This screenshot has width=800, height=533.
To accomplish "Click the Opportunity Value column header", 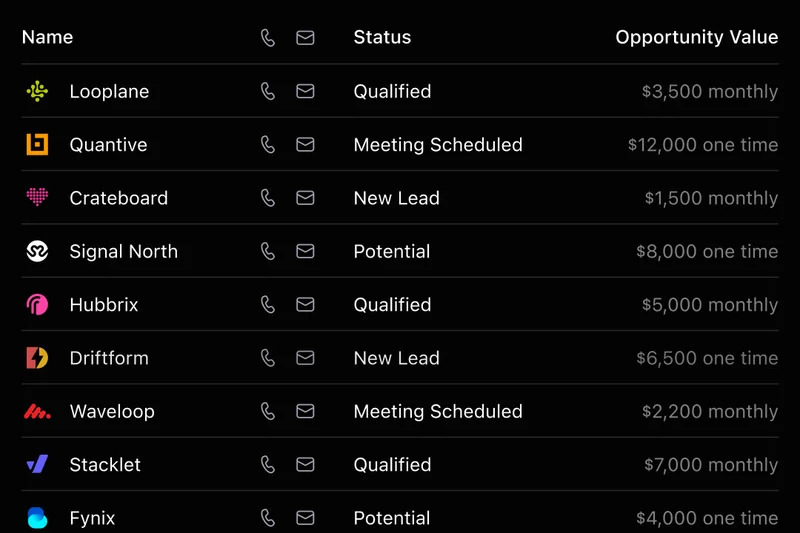I will [696, 37].
